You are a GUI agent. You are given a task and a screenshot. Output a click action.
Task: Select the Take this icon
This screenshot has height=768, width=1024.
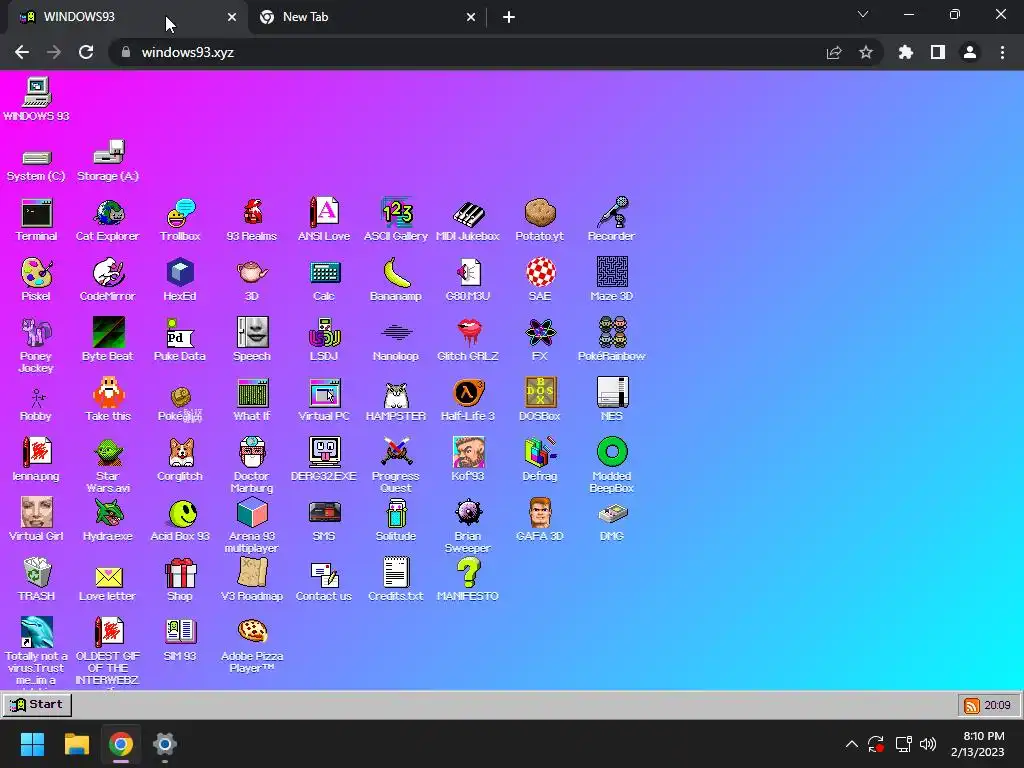click(108, 400)
